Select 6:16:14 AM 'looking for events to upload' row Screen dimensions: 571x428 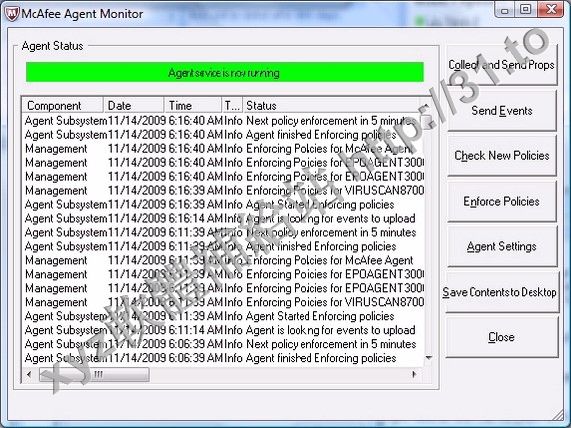[x=224, y=218]
